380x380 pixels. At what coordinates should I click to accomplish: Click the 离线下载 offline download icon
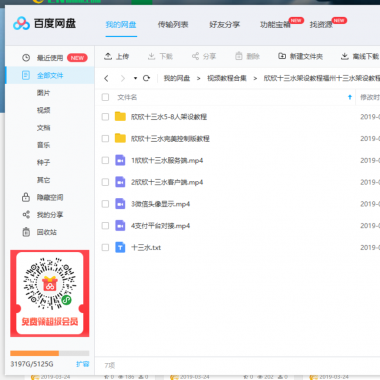click(x=345, y=56)
